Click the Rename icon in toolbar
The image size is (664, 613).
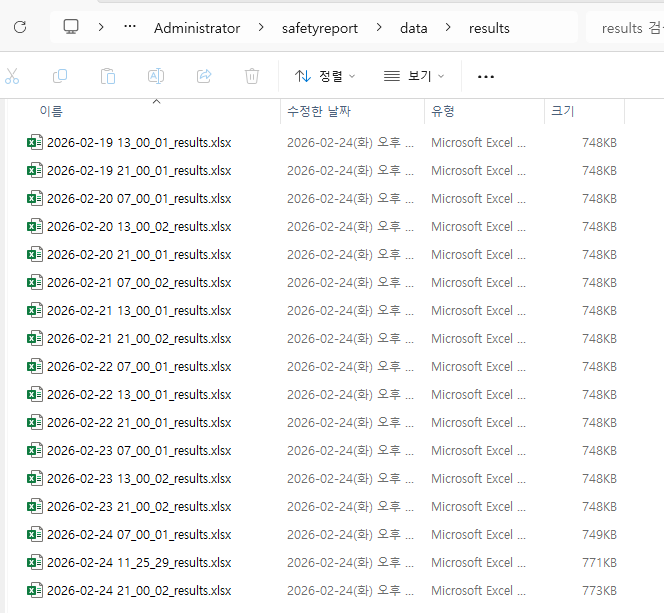pyautogui.click(x=156, y=76)
